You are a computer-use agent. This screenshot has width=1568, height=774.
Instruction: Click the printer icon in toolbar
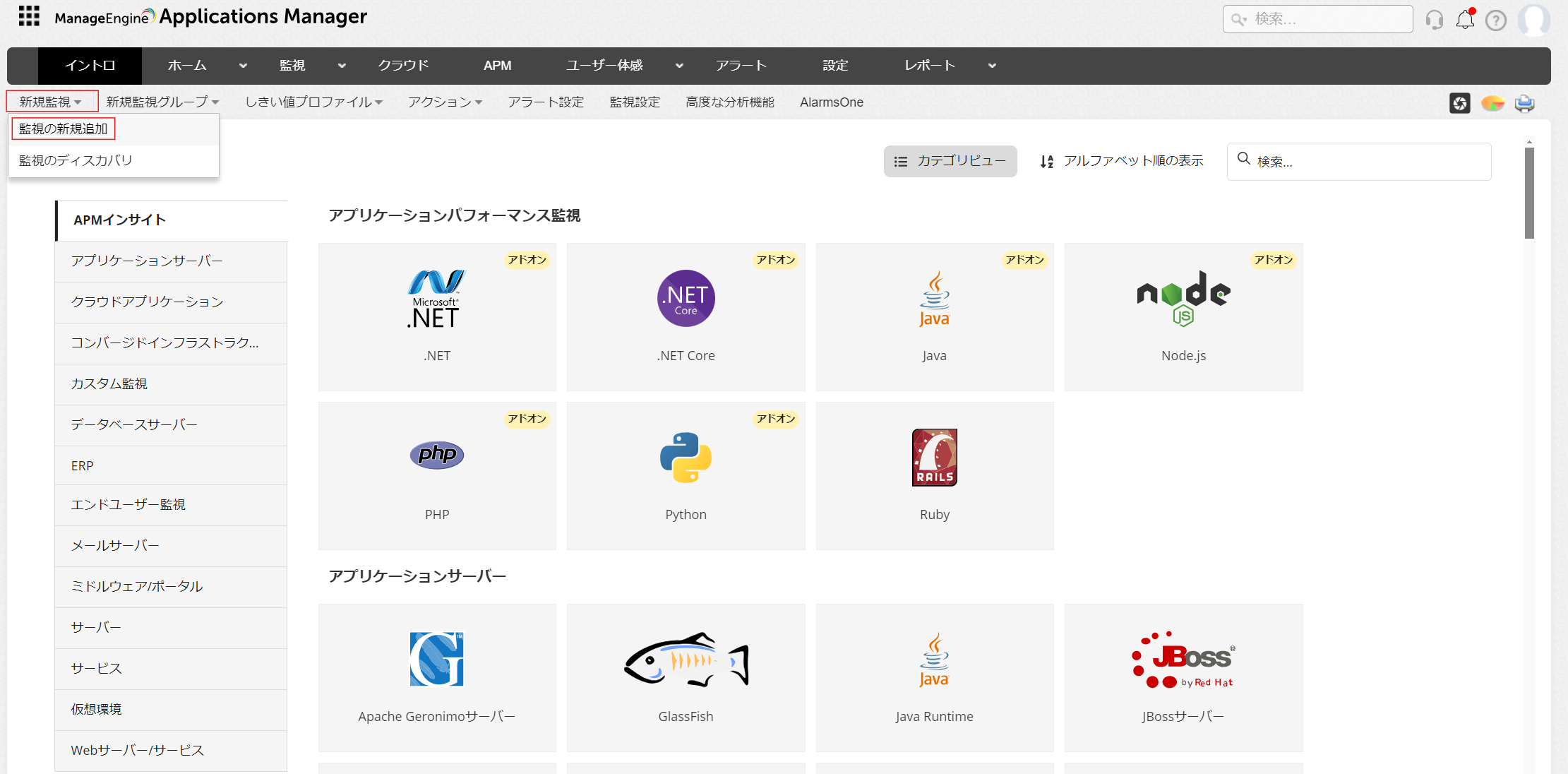[x=1525, y=103]
